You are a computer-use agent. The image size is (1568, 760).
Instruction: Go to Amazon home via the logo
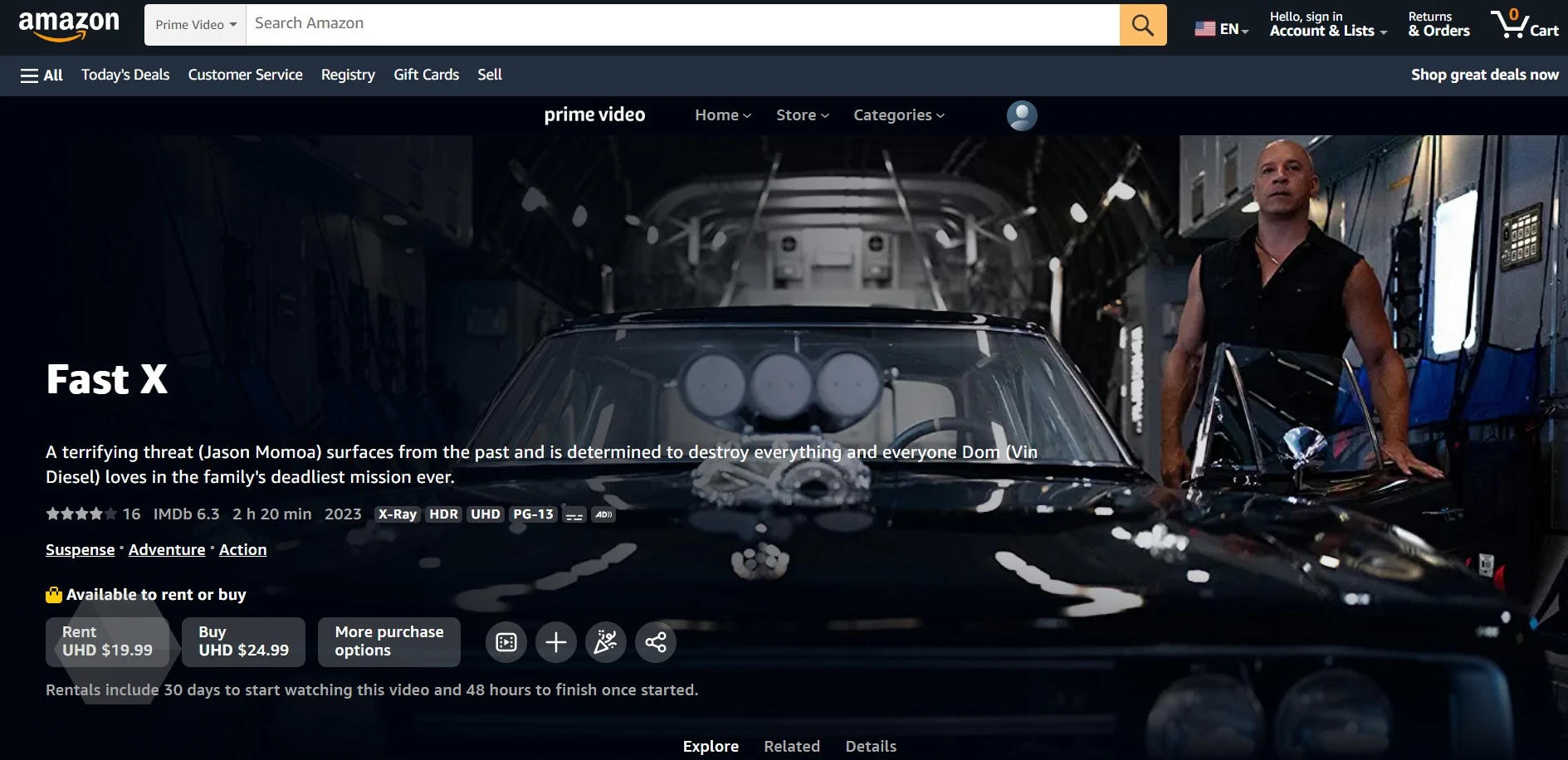[69, 25]
